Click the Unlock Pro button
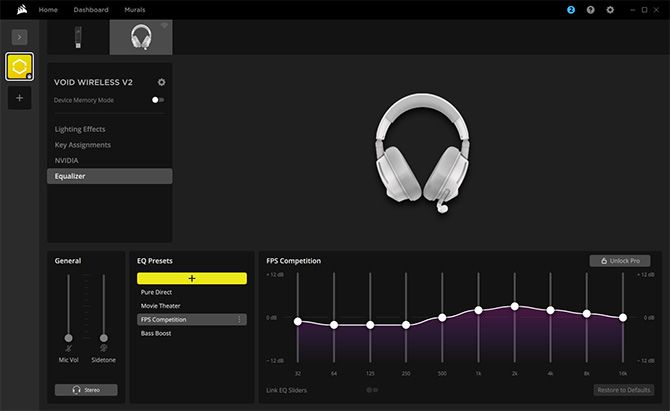670x411 pixels. 620,261
